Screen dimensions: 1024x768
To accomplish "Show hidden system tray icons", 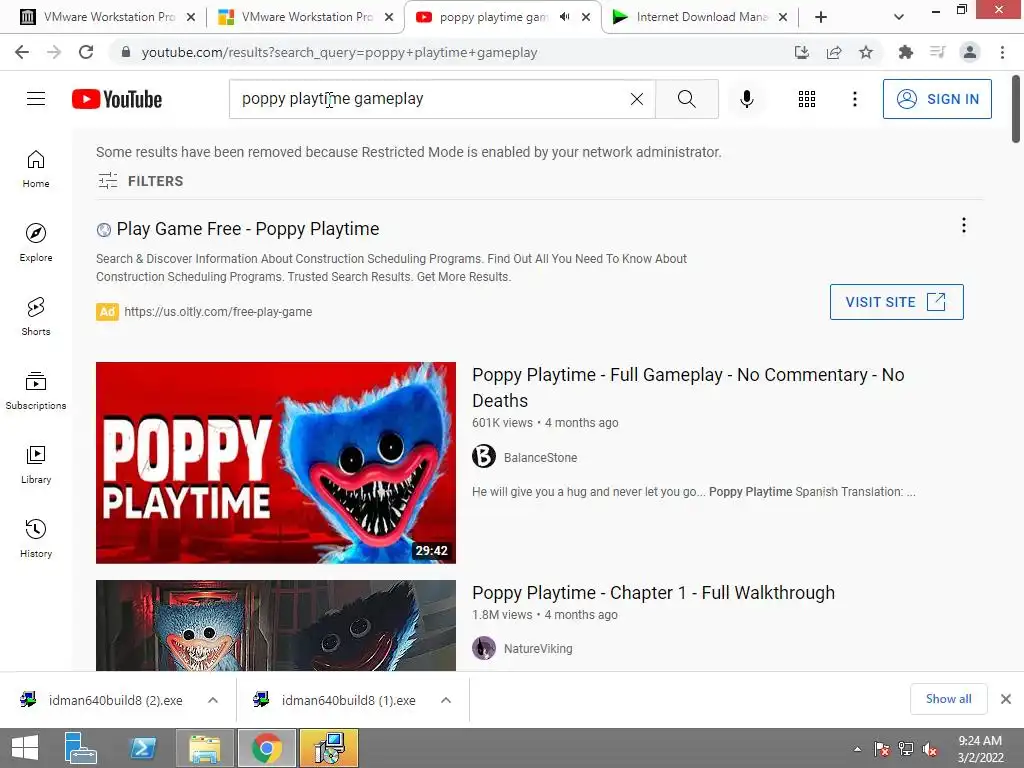I will (x=857, y=749).
